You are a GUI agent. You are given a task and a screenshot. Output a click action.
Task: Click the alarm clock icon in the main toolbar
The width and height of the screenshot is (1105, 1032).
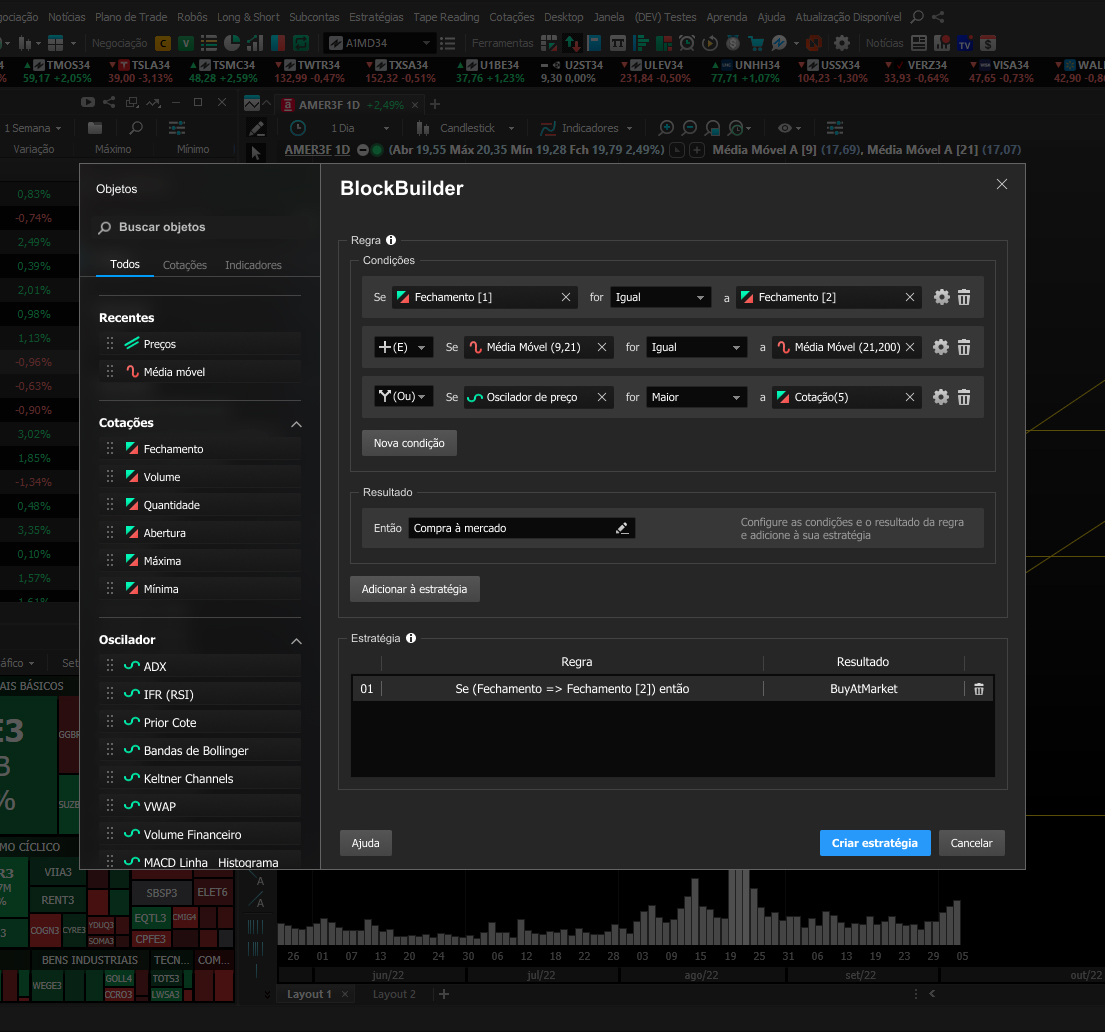tap(686, 43)
